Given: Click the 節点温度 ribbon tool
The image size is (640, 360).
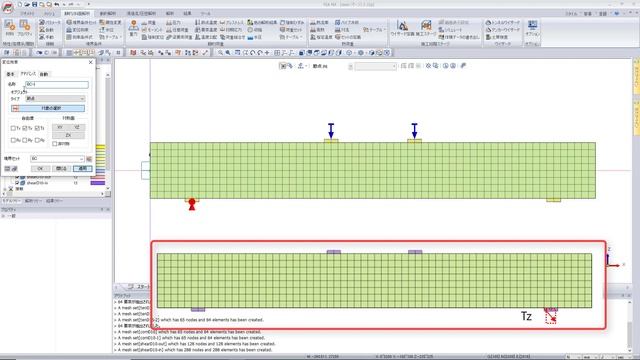Looking at the screenshot, I should coord(206,22).
